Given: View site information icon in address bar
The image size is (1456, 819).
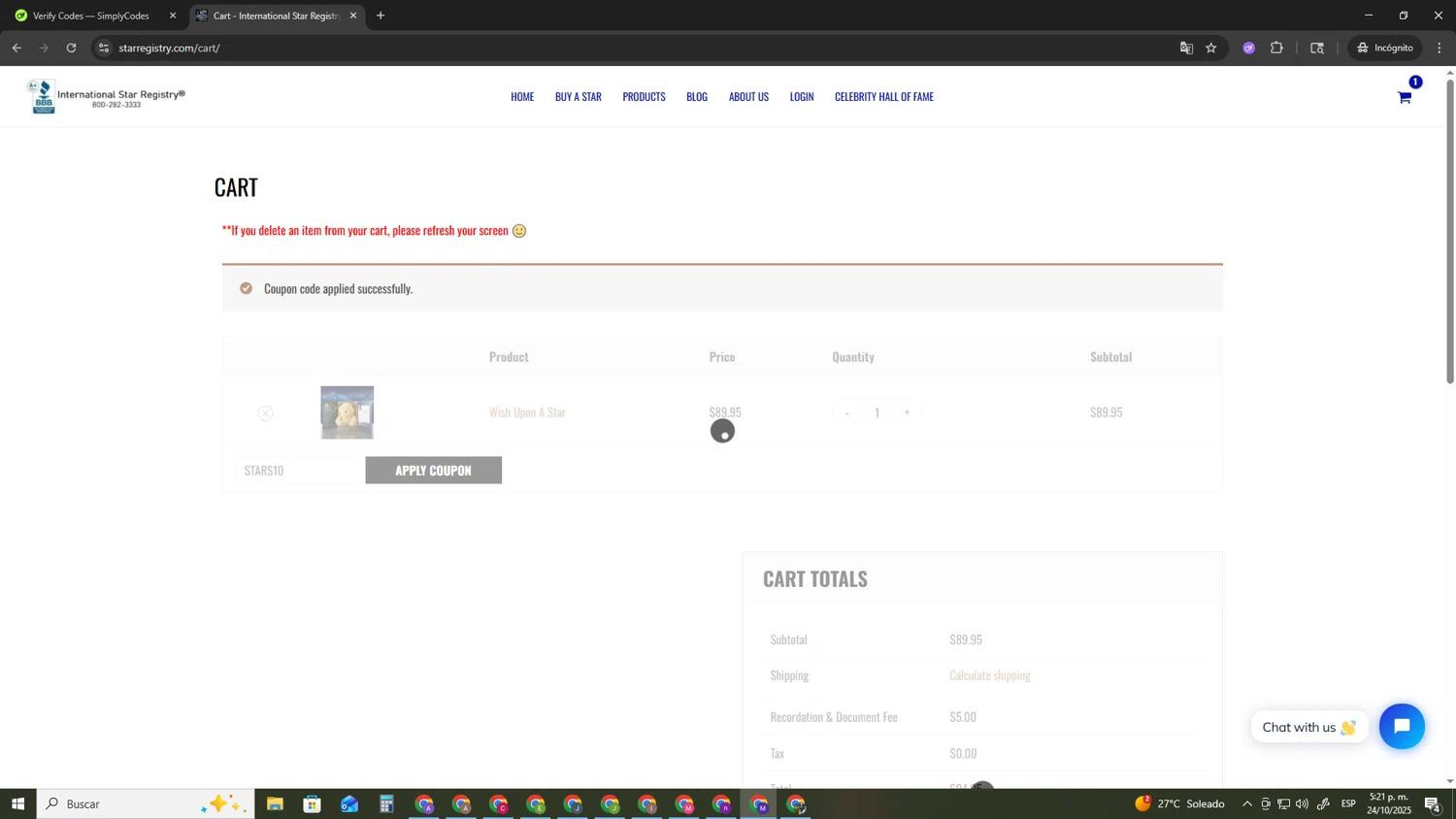Looking at the screenshot, I should coord(105,48).
